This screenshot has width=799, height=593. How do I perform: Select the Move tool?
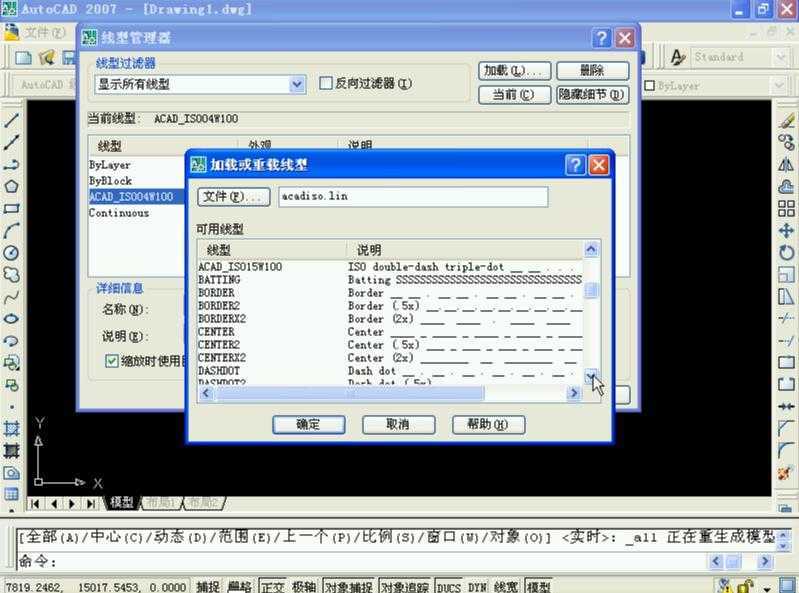pyautogui.click(x=786, y=230)
